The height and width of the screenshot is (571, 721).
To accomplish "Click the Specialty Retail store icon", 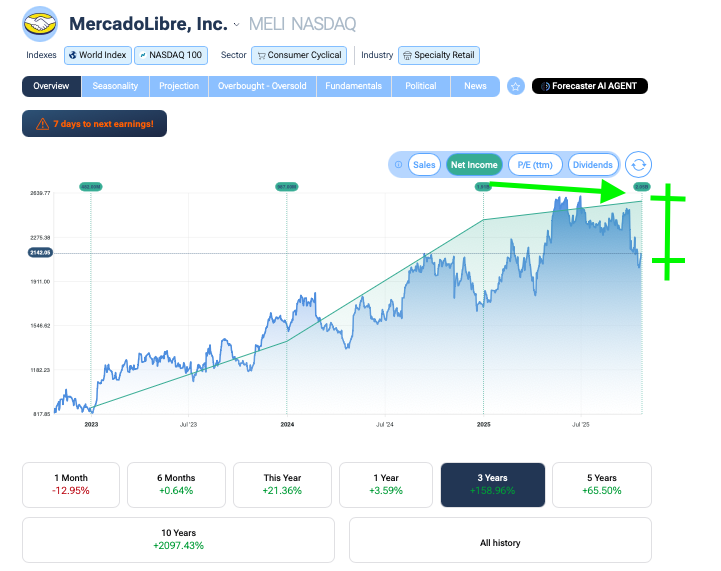I will point(407,55).
